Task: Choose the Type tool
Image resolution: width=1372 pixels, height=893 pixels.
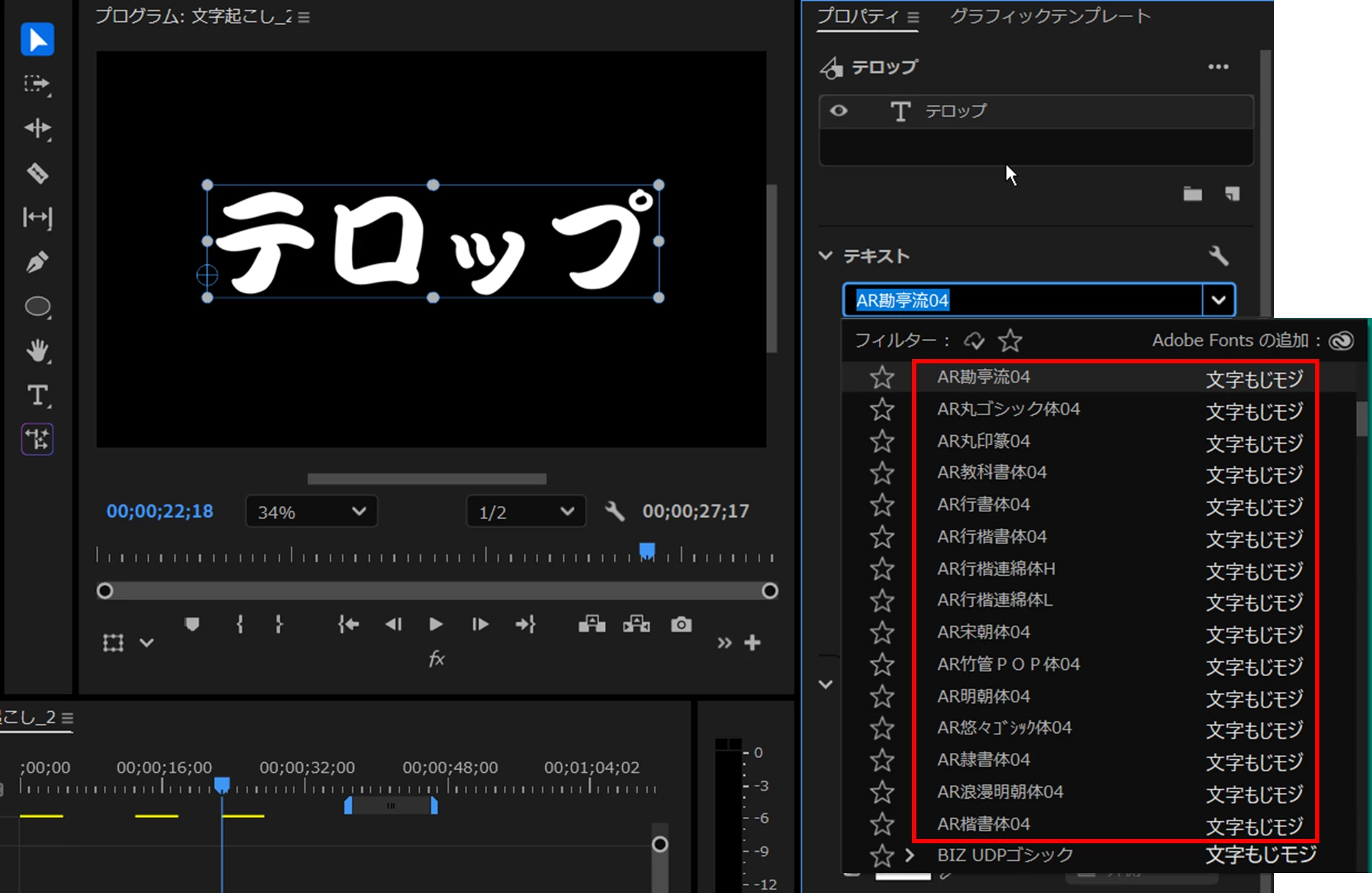Action: [x=37, y=395]
